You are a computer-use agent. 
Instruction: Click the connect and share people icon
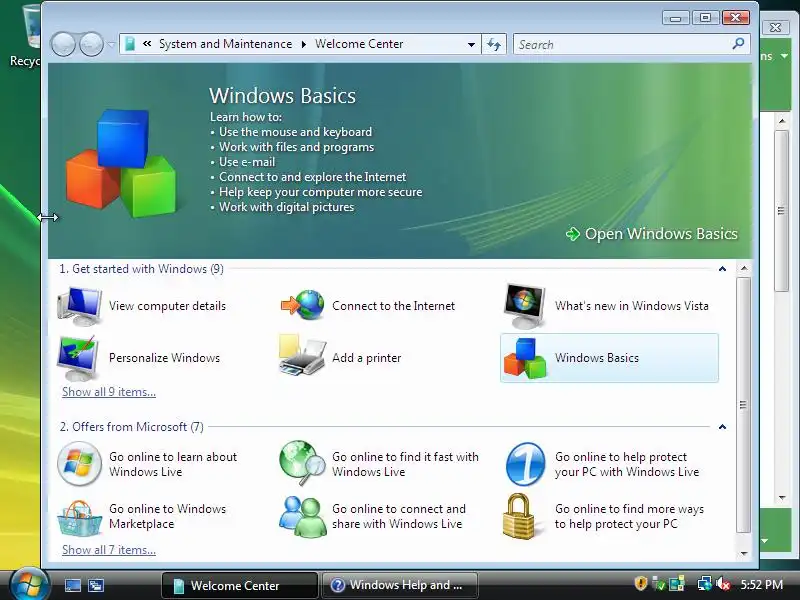coord(303,516)
